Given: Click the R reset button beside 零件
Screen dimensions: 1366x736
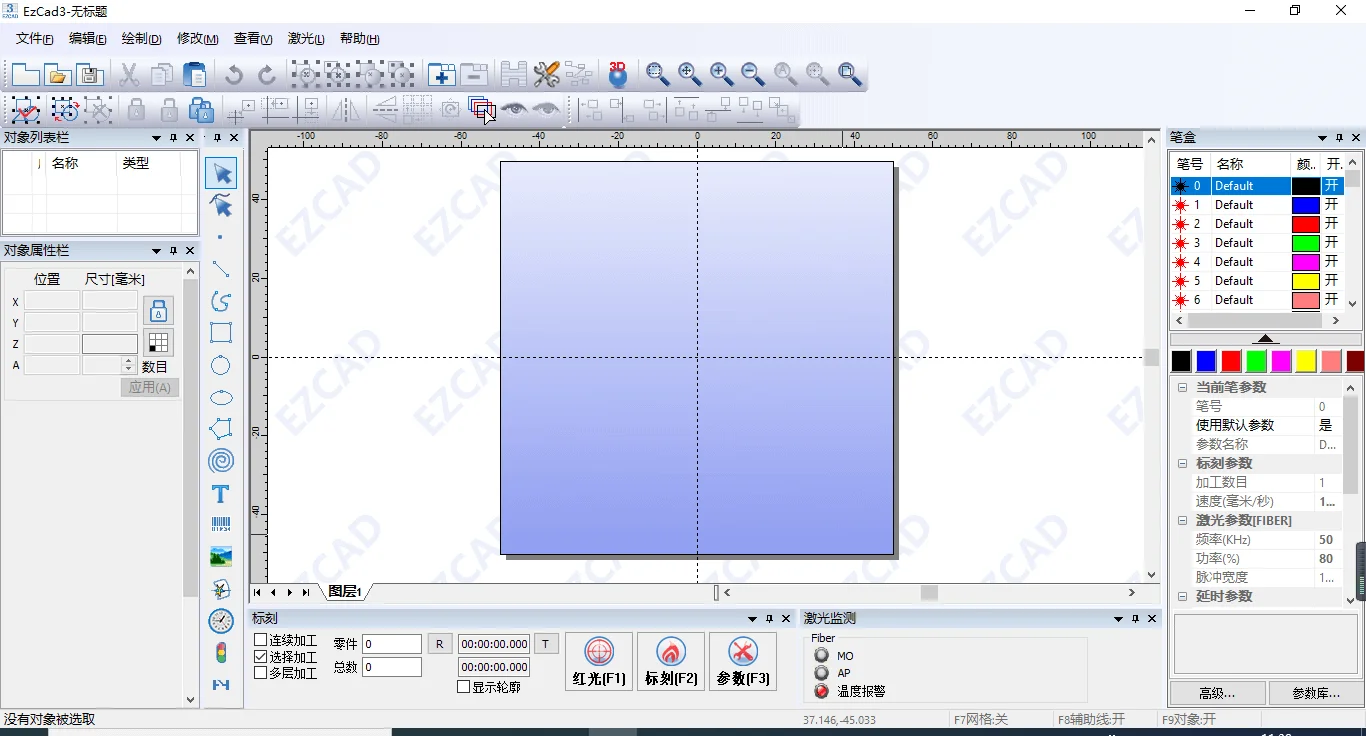Looking at the screenshot, I should tap(439, 644).
